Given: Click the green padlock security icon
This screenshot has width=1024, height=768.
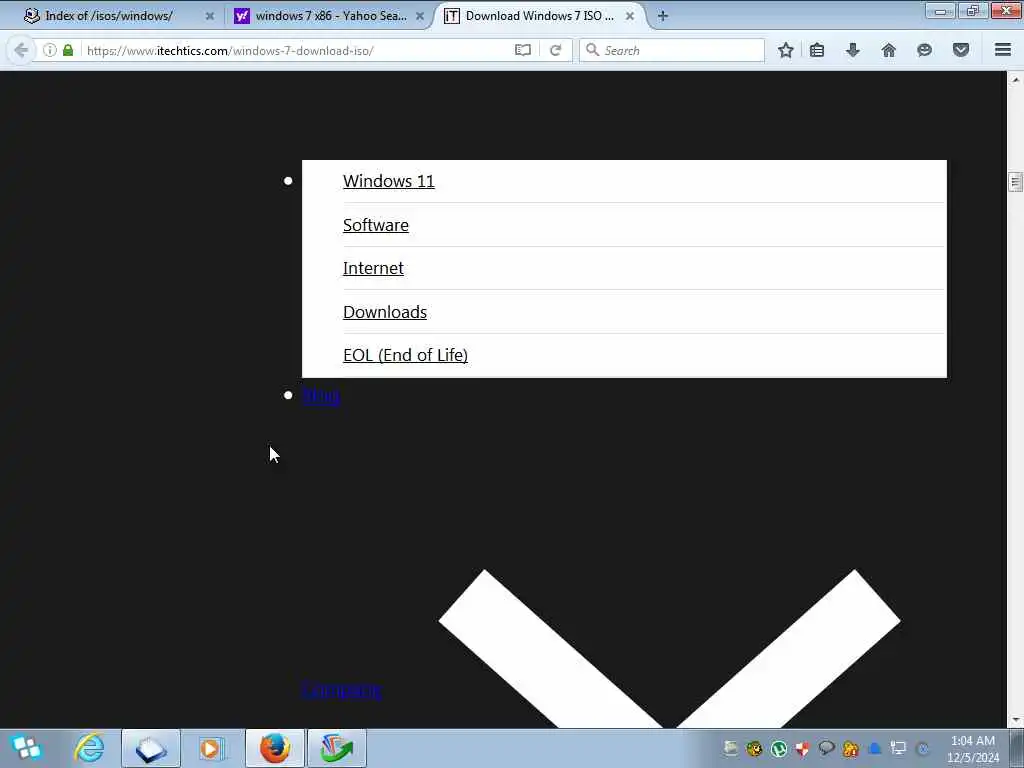Looking at the screenshot, I should [x=68, y=50].
